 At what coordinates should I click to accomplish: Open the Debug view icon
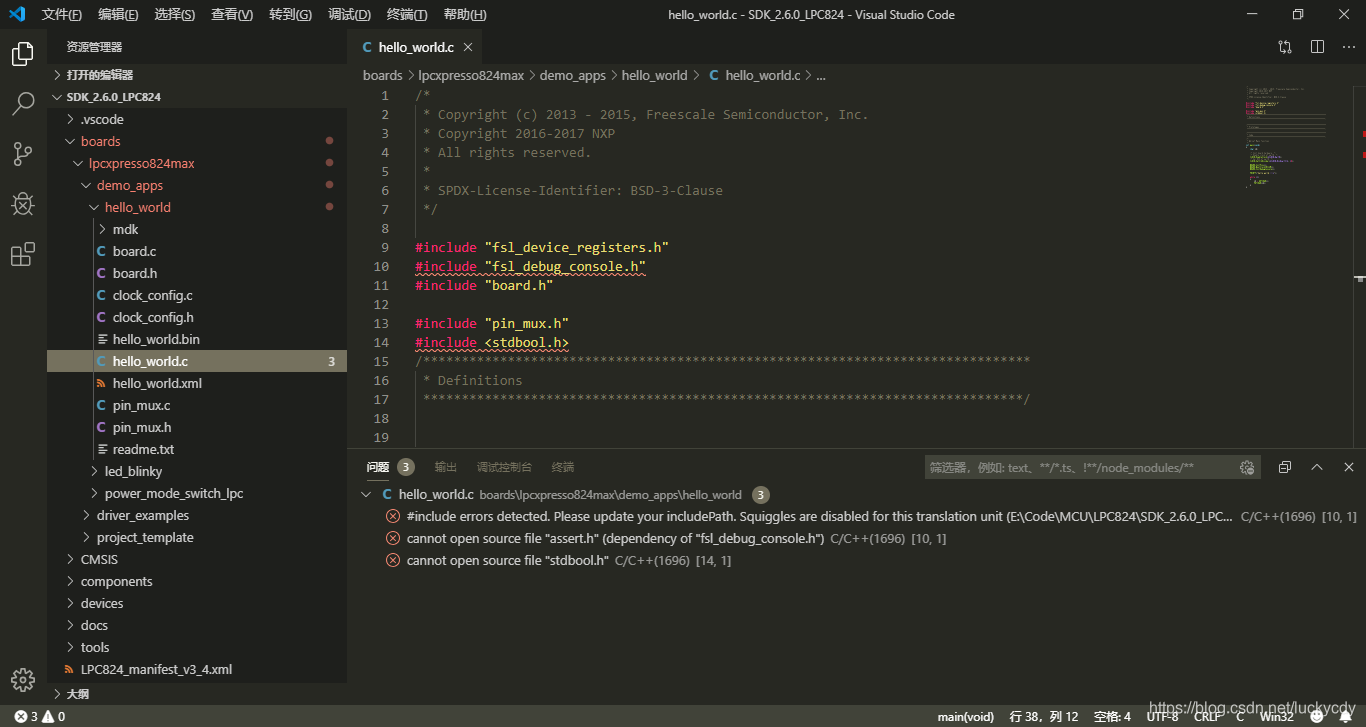[x=23, y=204]
